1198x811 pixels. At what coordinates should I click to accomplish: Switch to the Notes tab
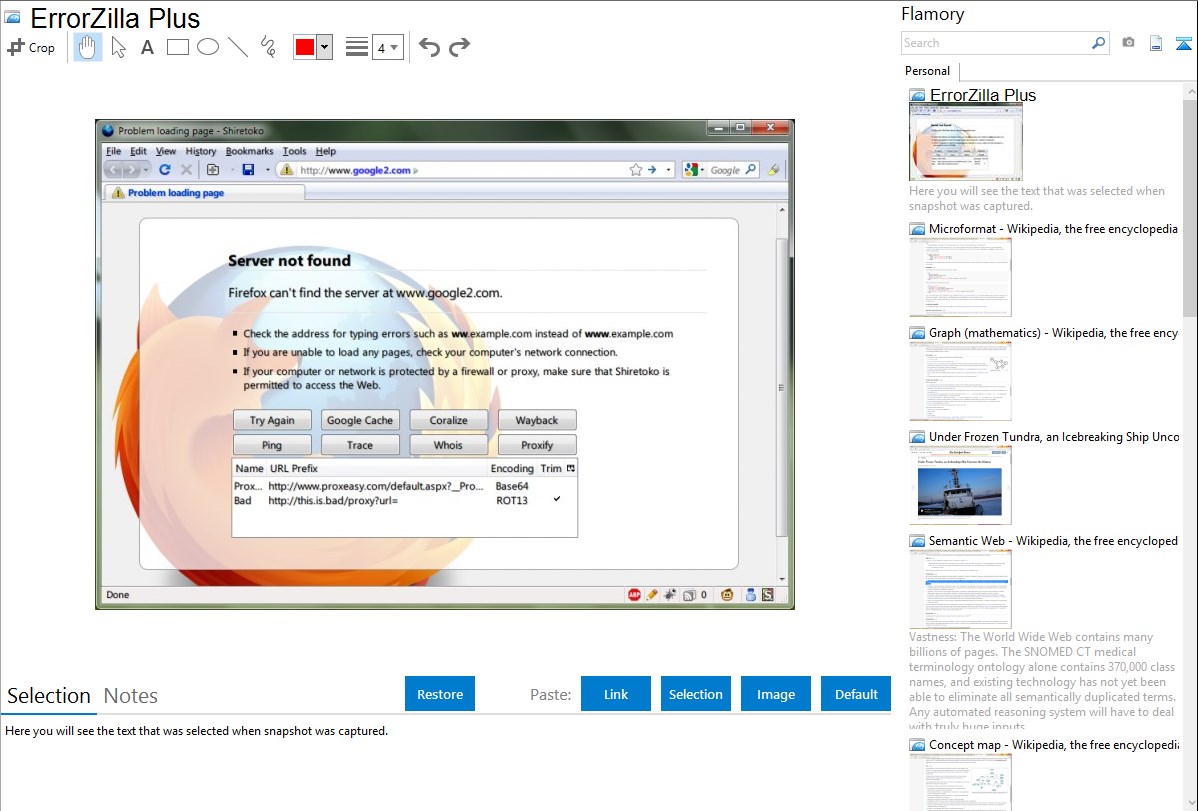(x=131, y=696)
